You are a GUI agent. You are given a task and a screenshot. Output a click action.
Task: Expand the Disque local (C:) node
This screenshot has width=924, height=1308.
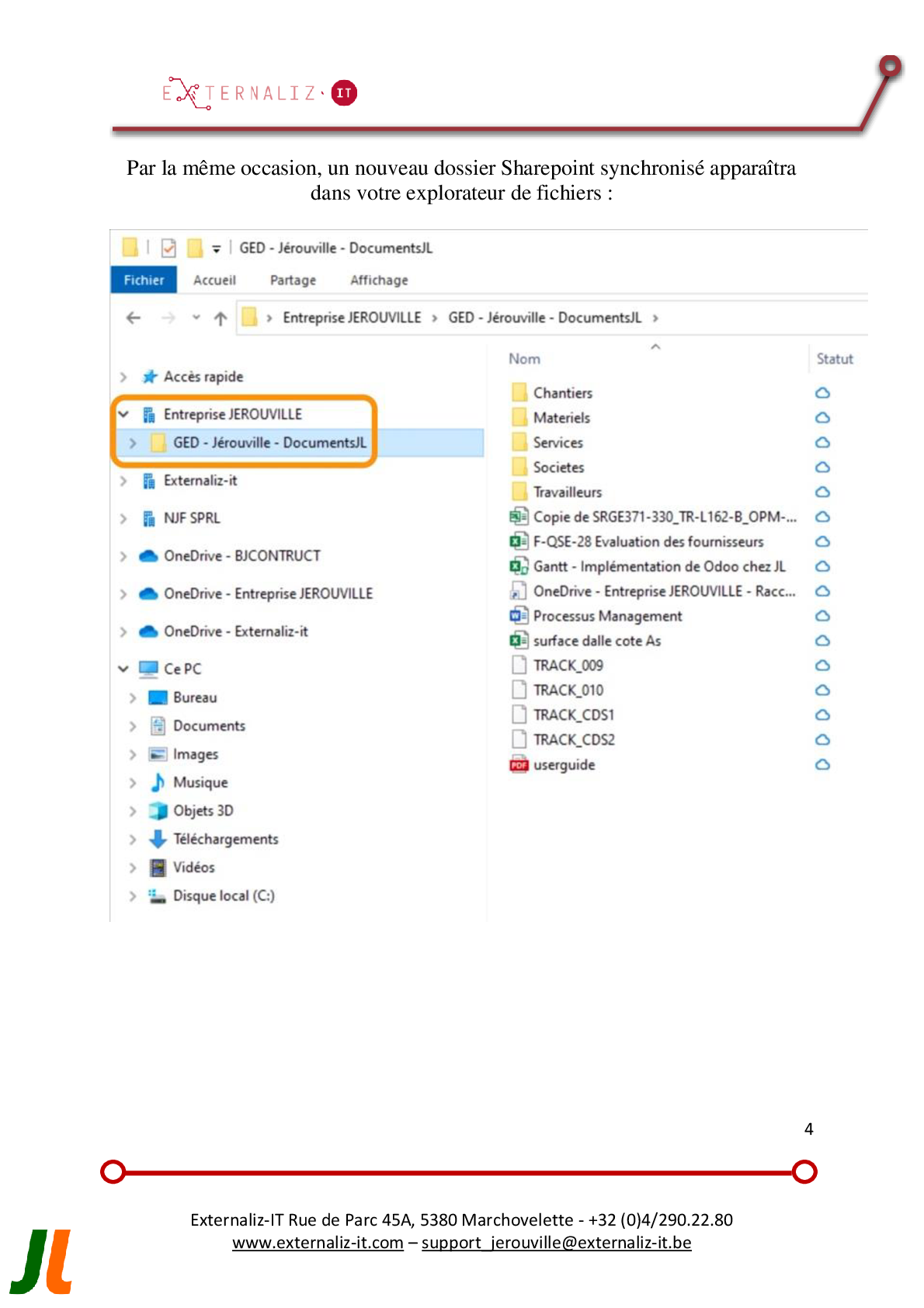click(x=133, y=896)
